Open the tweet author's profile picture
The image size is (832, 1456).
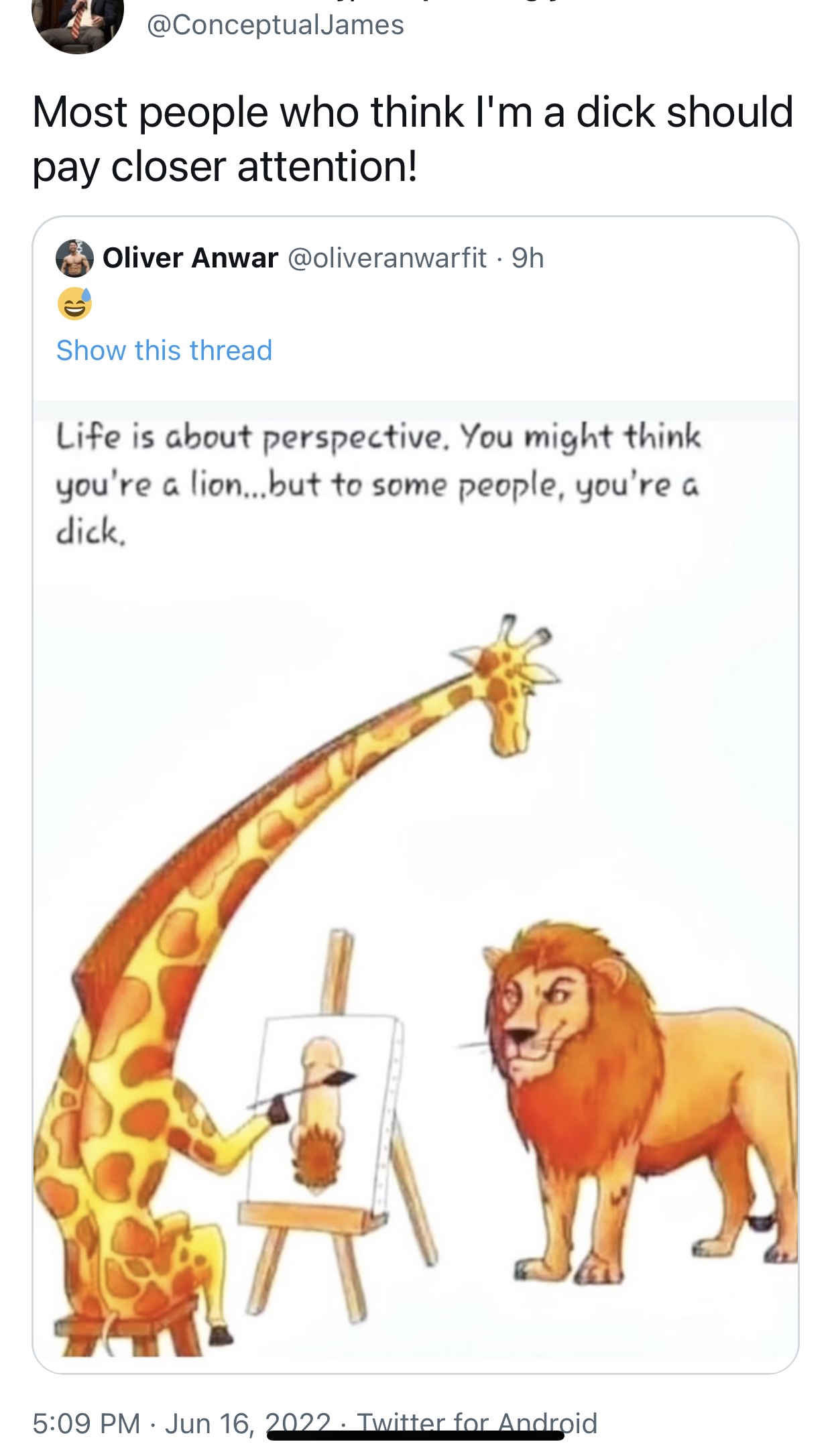(78, 22)
